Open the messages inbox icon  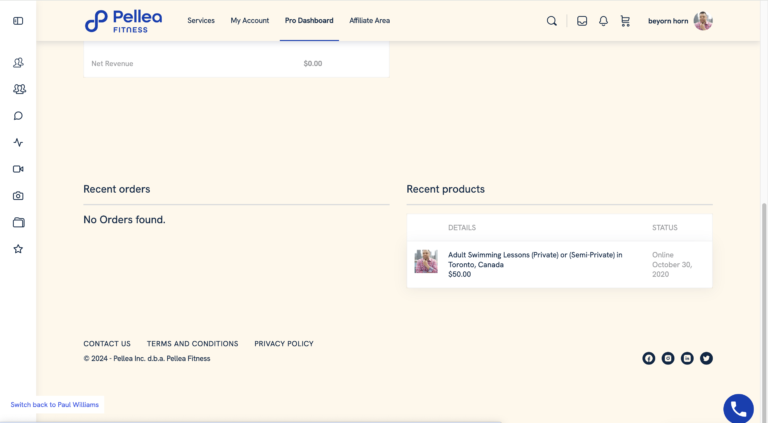(x=582, y=21)
